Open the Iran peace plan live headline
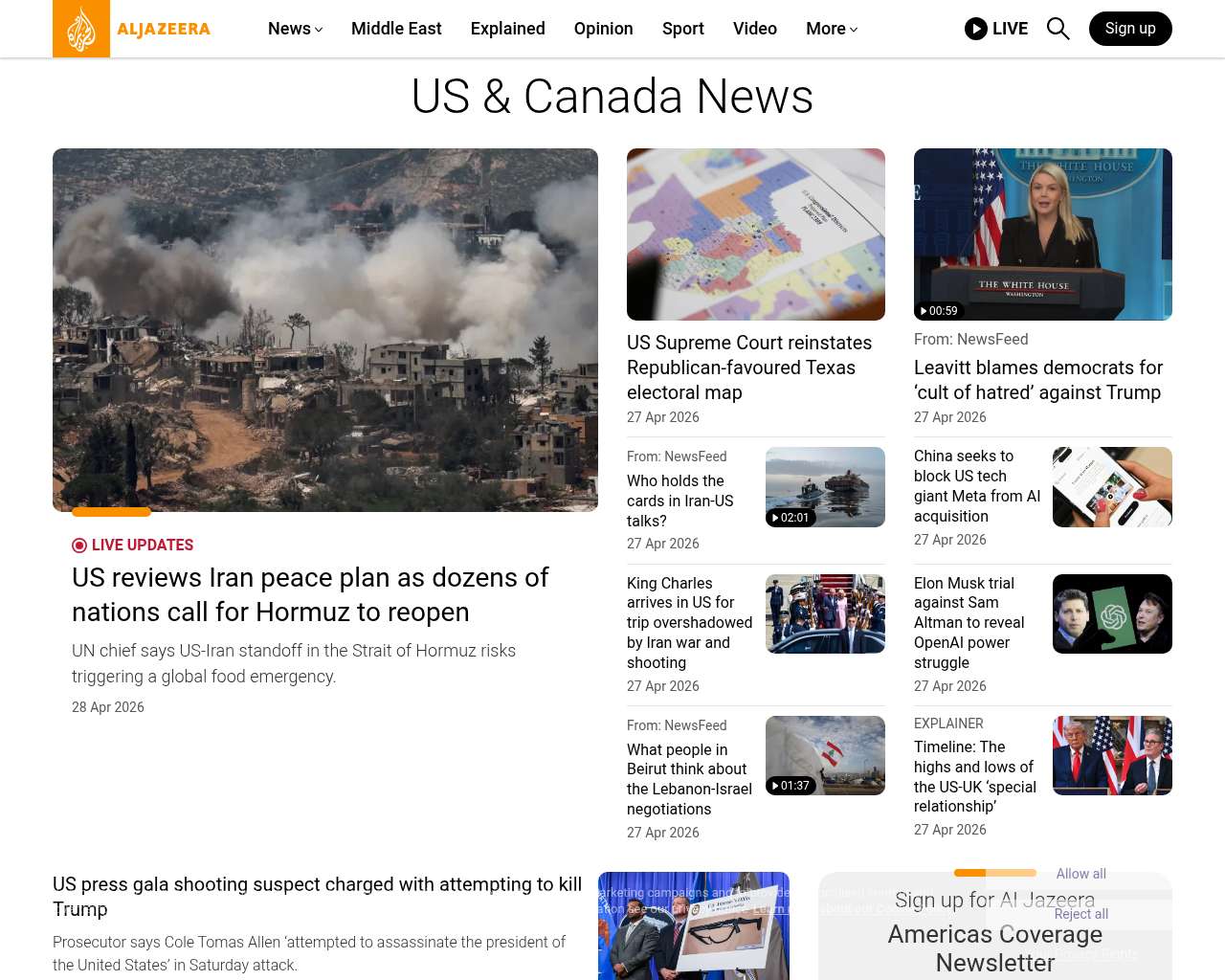This screenshot has width=1225, height=980. click(x=310, y=594)
